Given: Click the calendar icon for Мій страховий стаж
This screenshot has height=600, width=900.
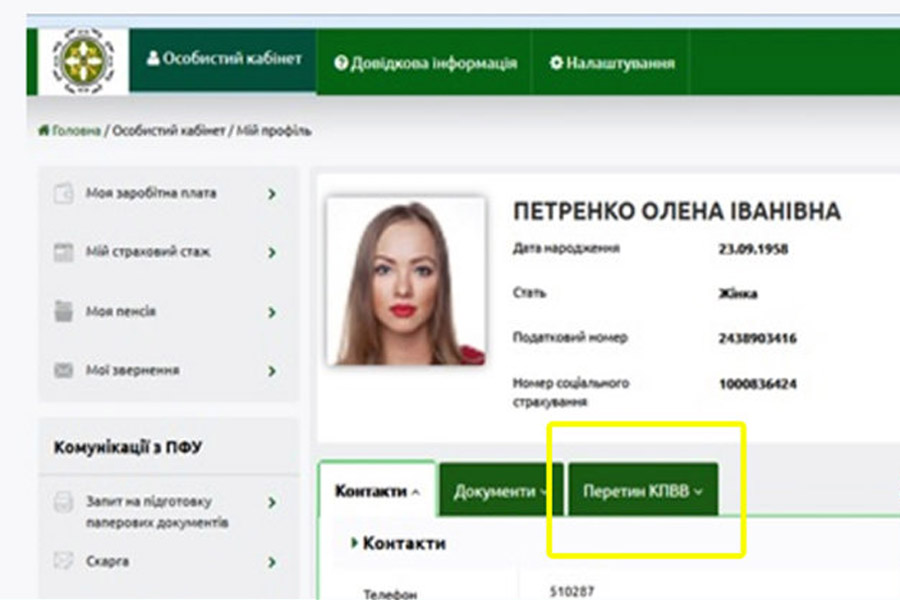Looking at the screenshot, I should pos(64,253).
